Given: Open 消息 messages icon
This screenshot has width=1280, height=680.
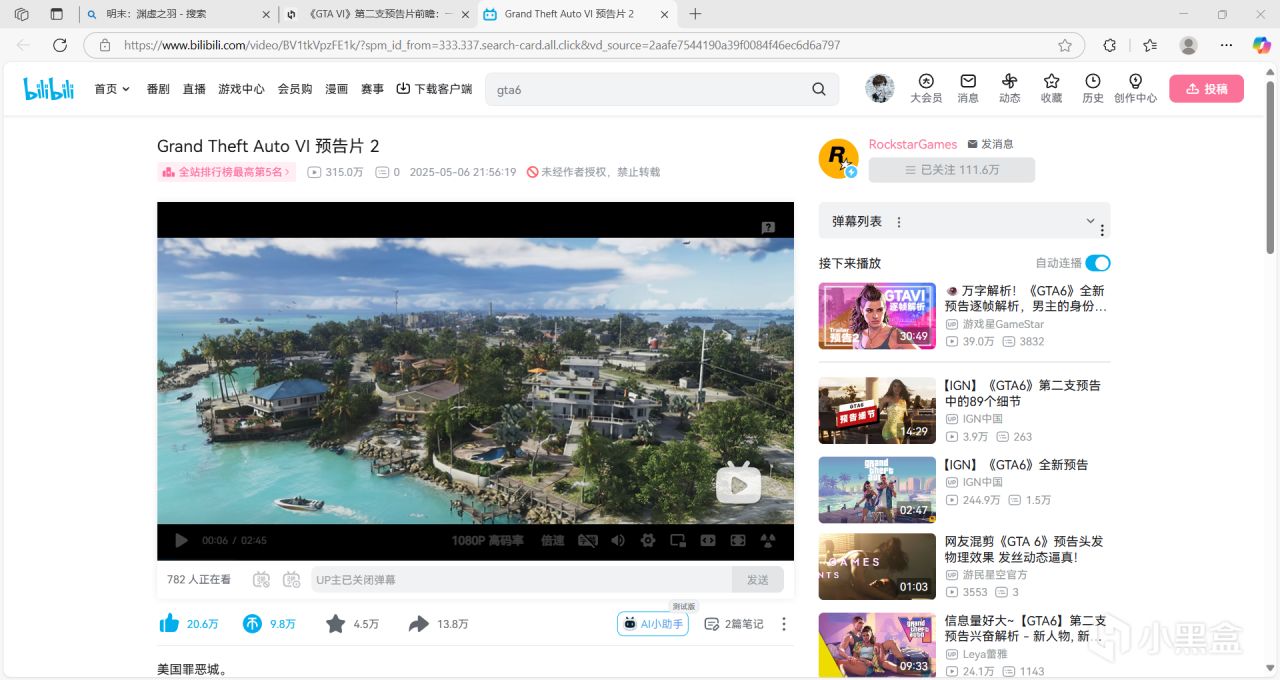Looking at the screenshot, I should pos(968,88).
